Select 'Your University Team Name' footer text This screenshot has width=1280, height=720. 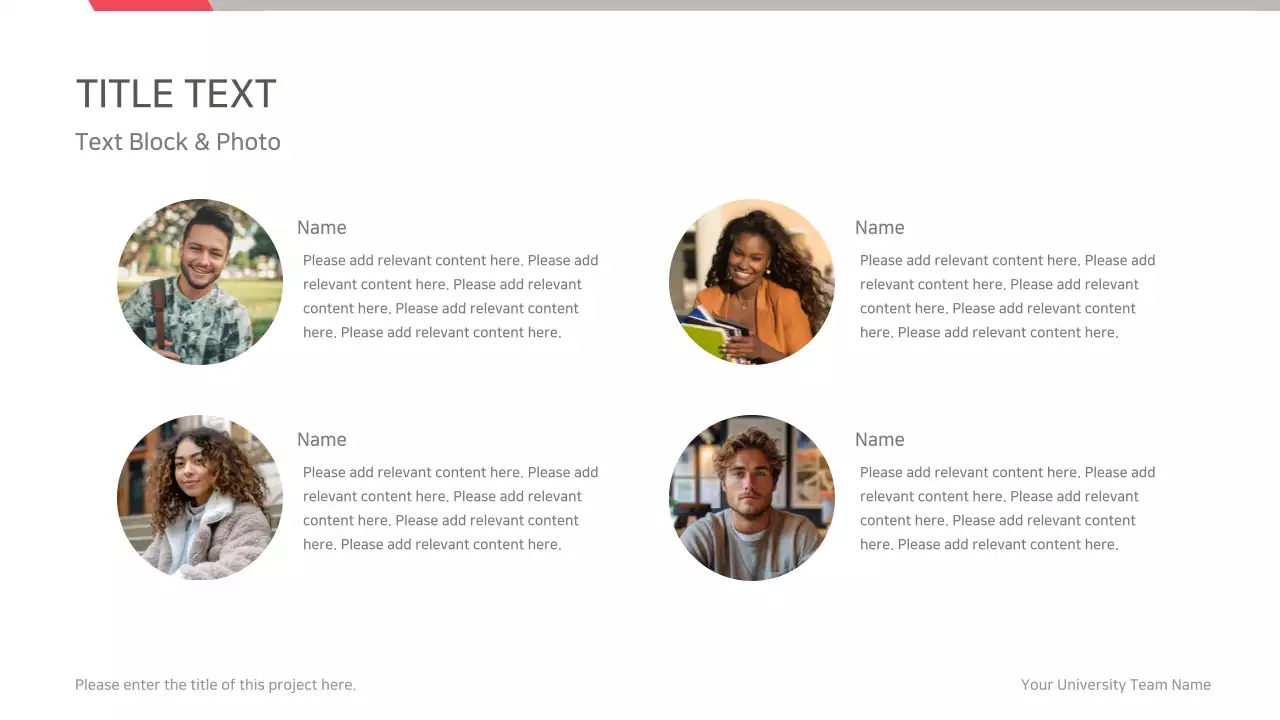[x=1116, y=685]
